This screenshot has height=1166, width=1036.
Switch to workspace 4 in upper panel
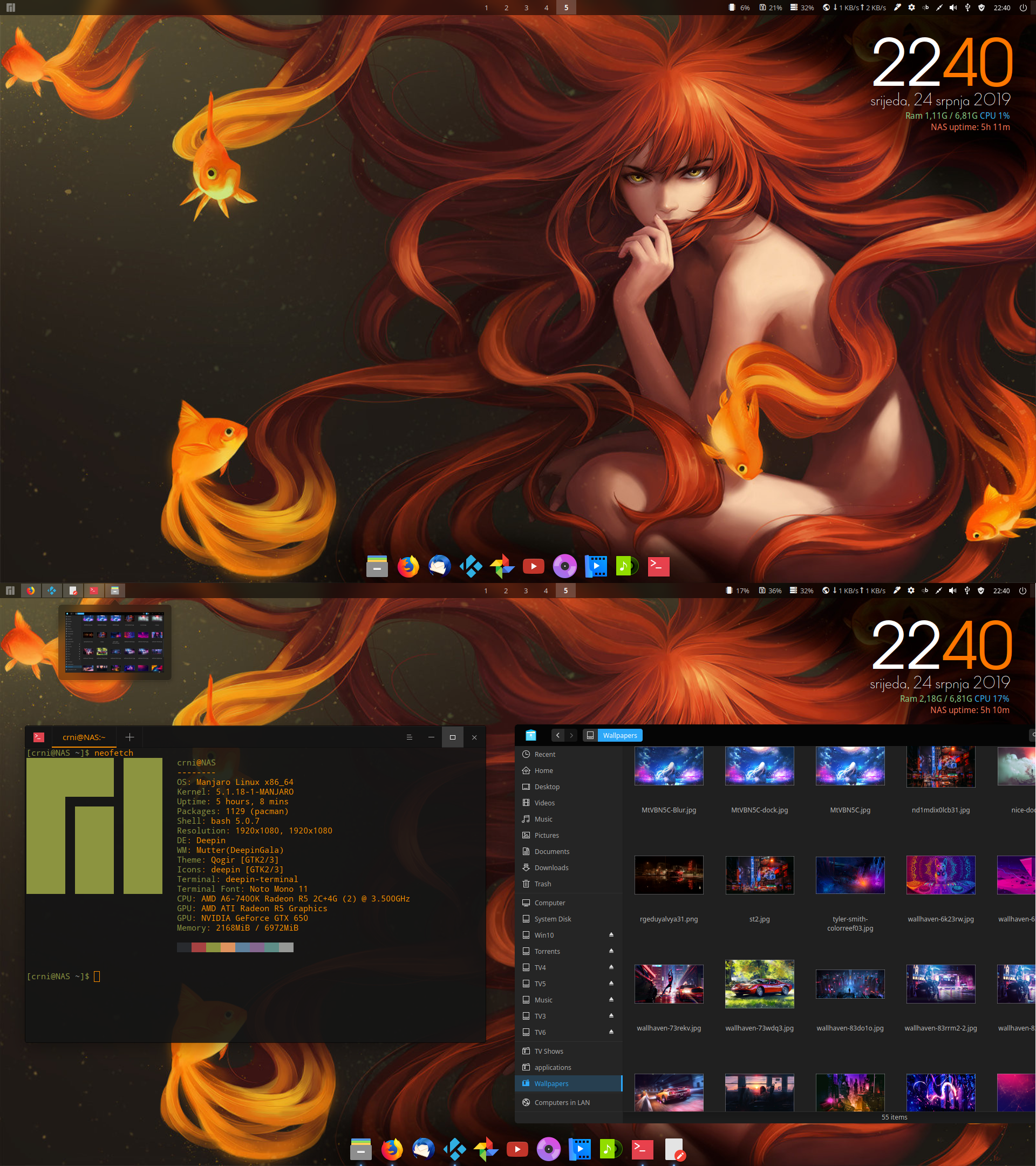point(546,8)
